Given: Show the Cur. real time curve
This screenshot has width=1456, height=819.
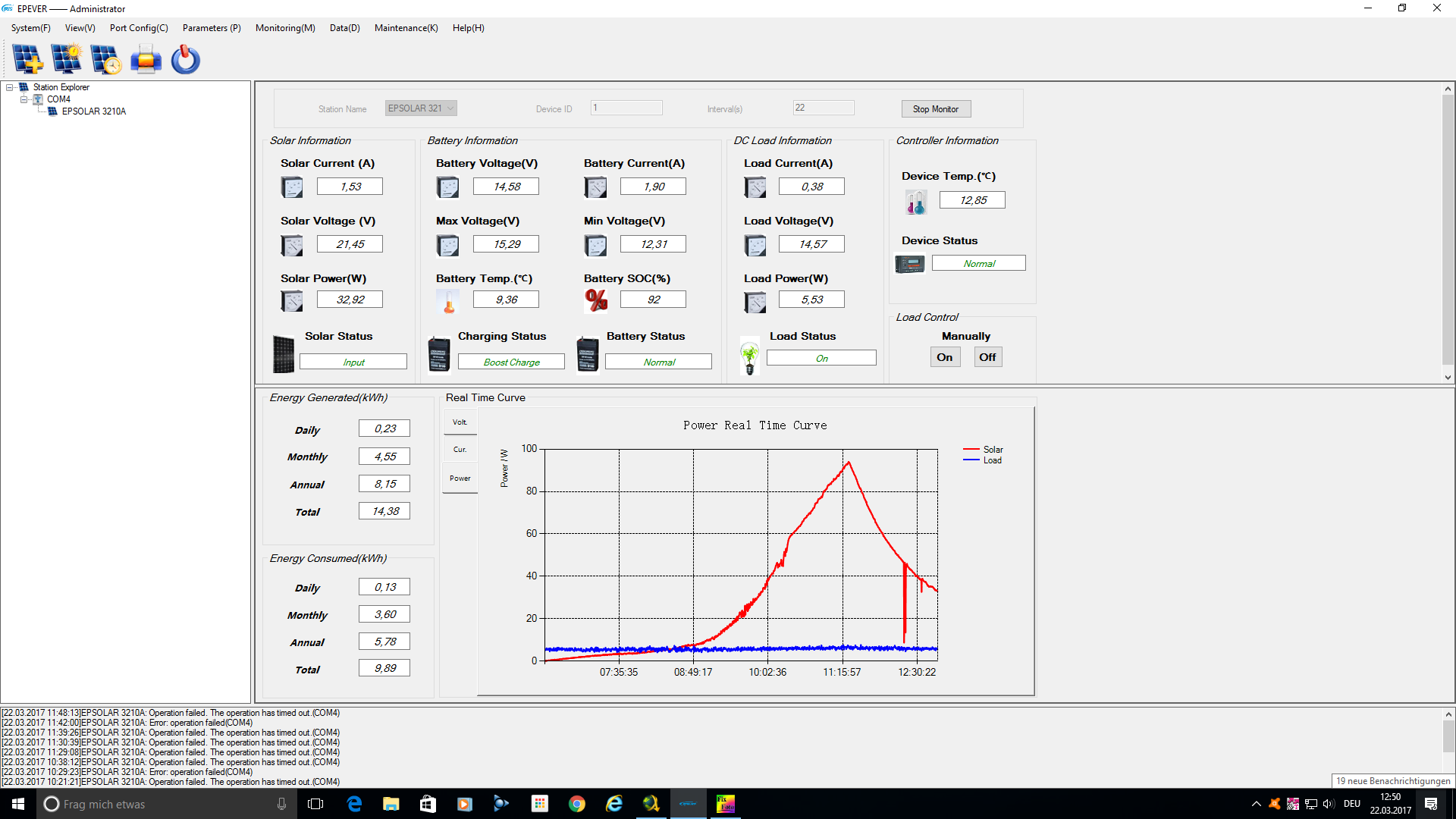Looking at the screenshot, I should tap(460, 450).
